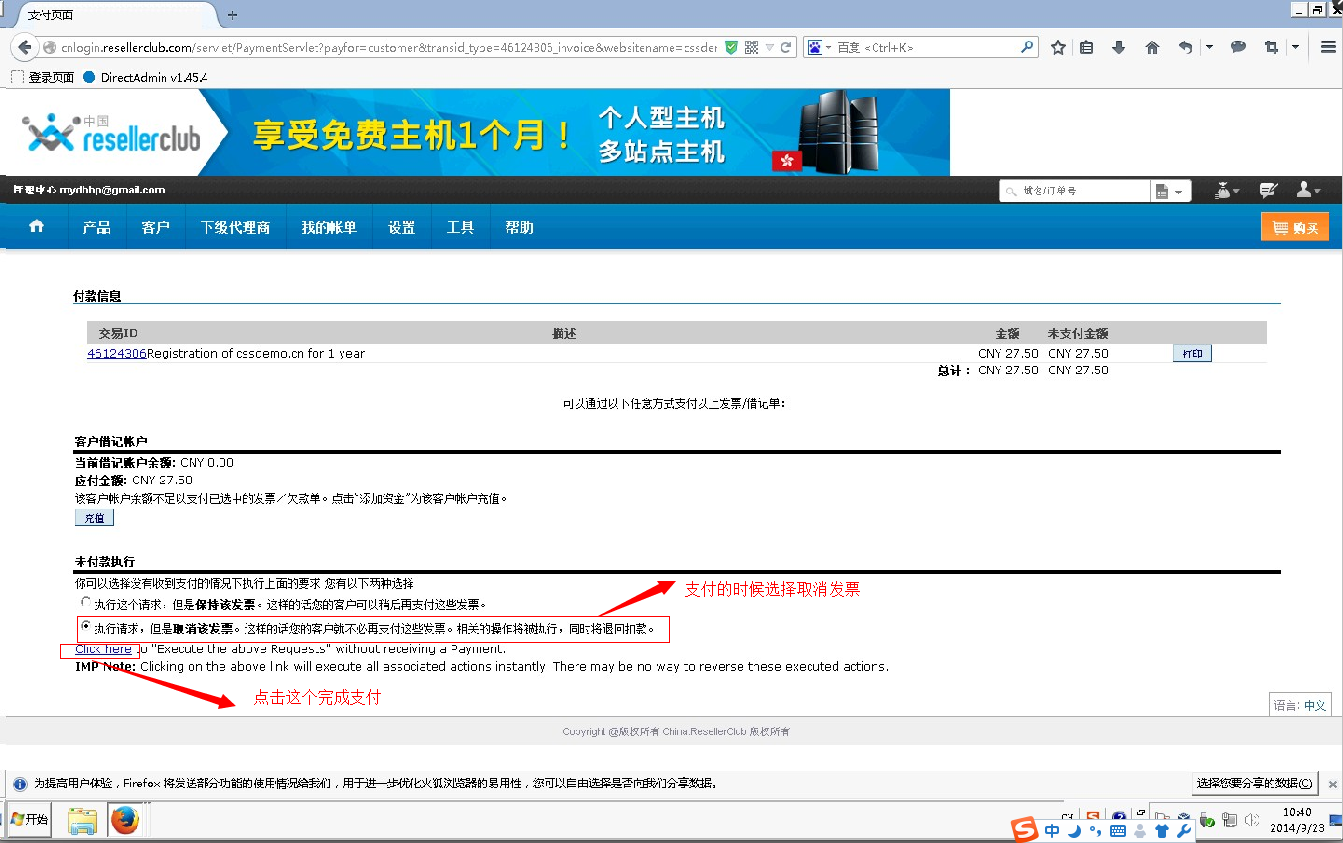The image size is (1343, 843).
Task: Click the Sogou S input method icon
Action: [1024, 829]
